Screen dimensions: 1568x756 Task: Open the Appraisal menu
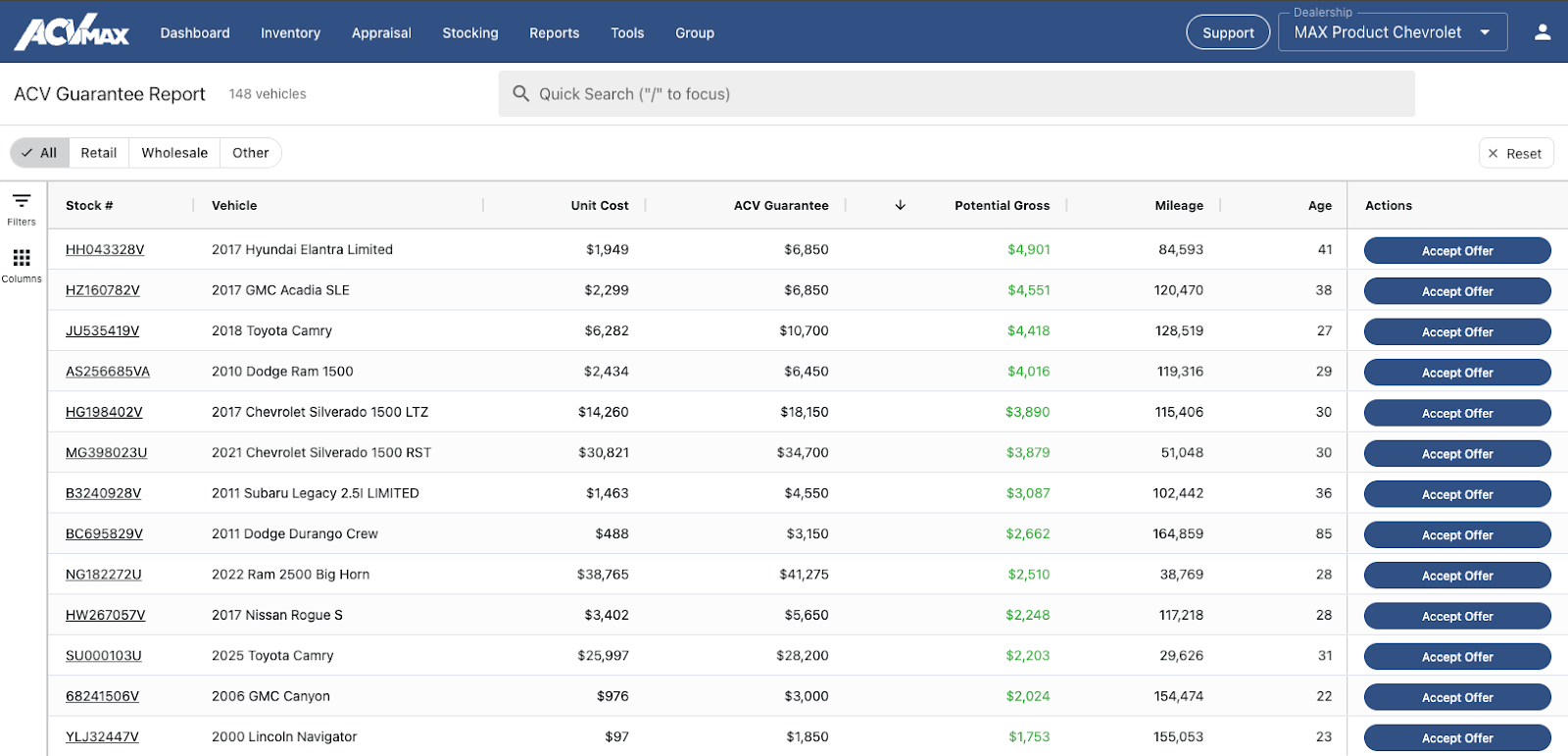(x=381, y=32)
